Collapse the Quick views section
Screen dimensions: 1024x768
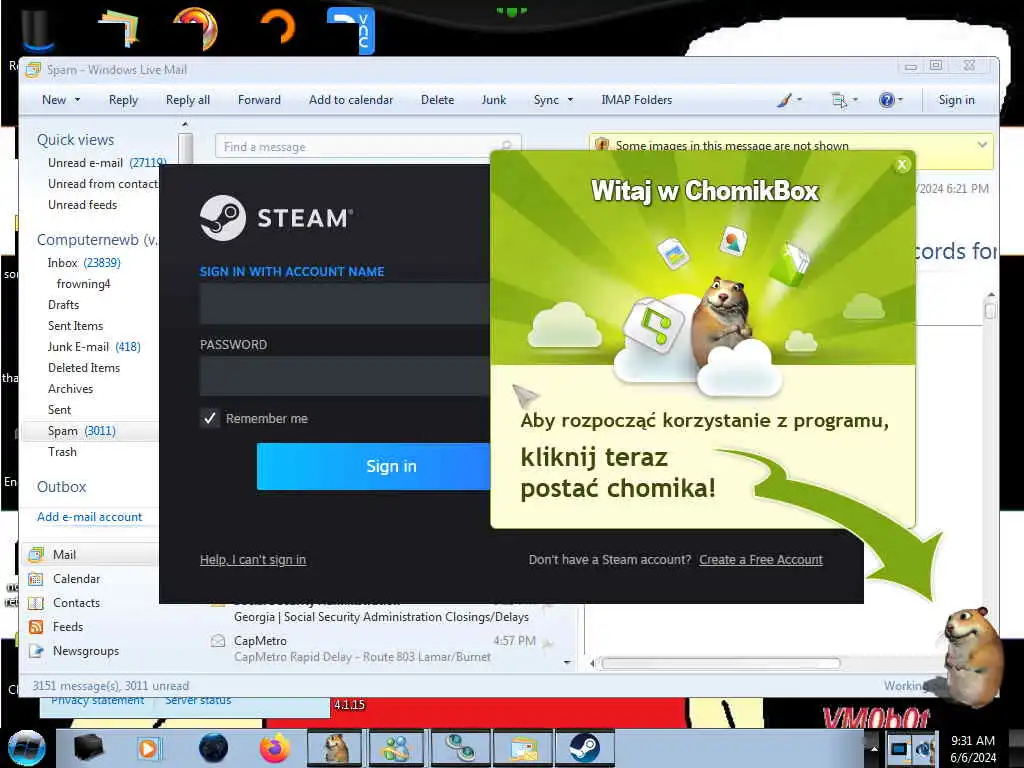pyautogui.click(x=75, y=140)
